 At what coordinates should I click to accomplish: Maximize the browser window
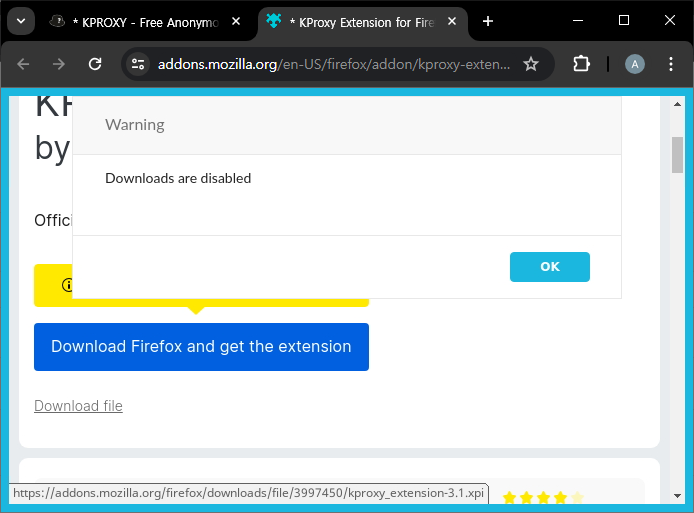(624, 21)
